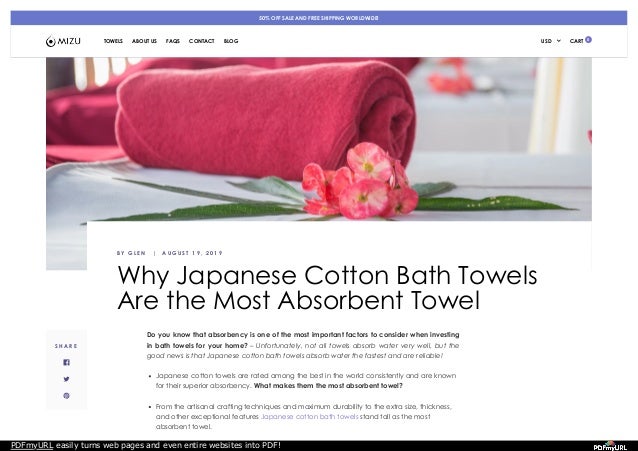Click the author name Glen

point(137,253)
